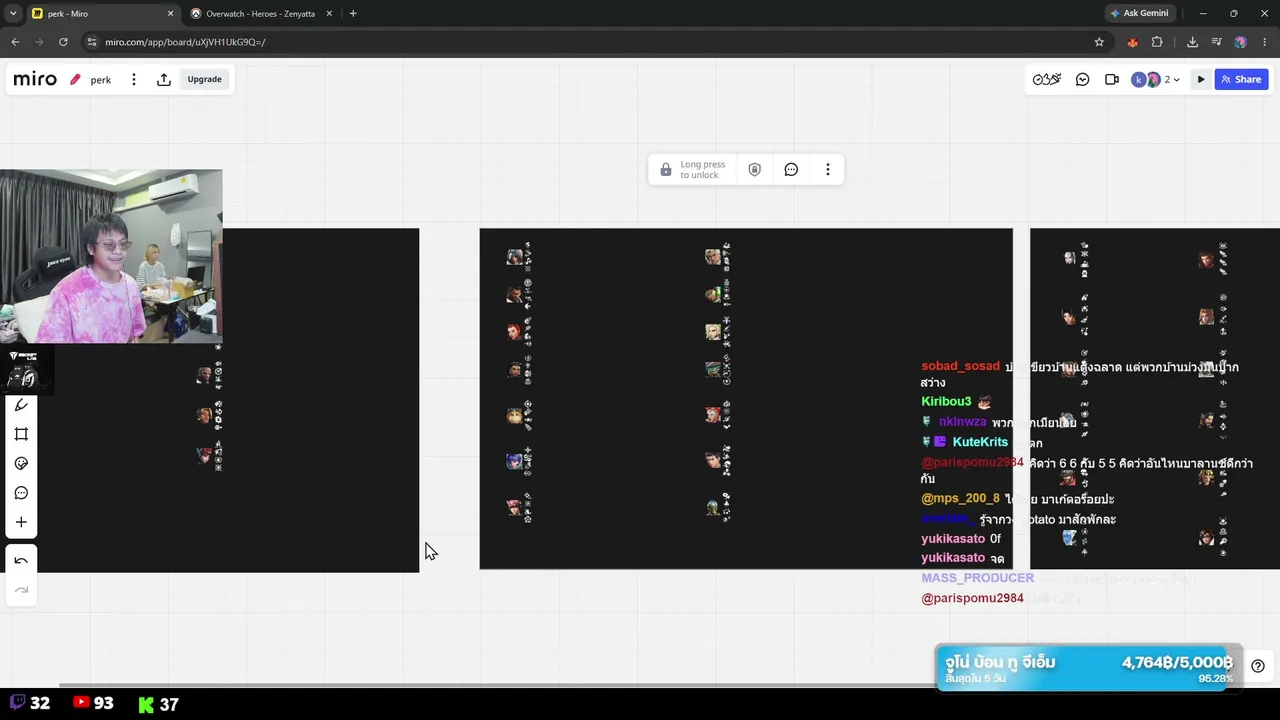Bookmark this page with star icon
The height and width of the screenshot is (720, 1280).
point(1099,42)
